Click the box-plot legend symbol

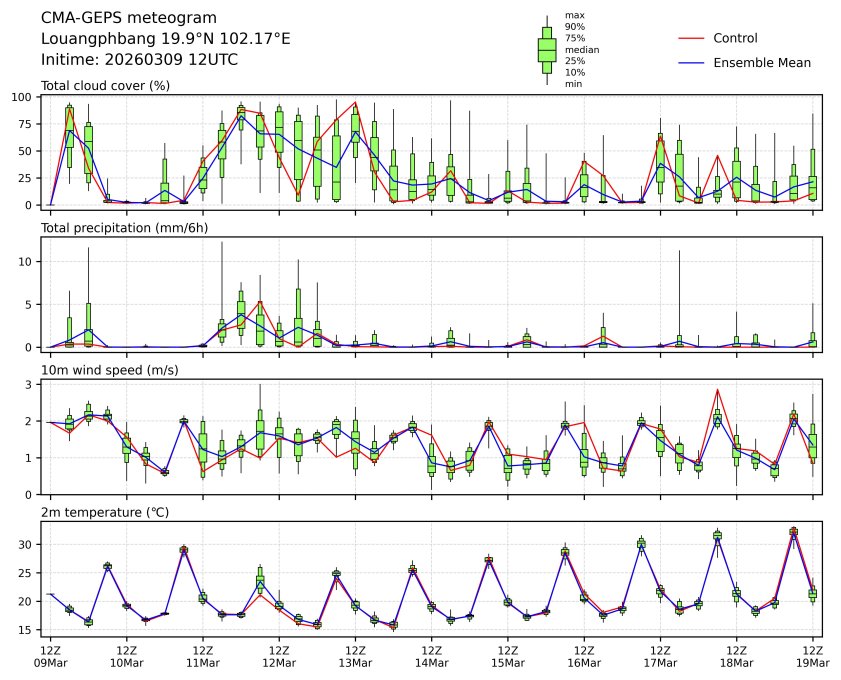click(x=547, y=50)
